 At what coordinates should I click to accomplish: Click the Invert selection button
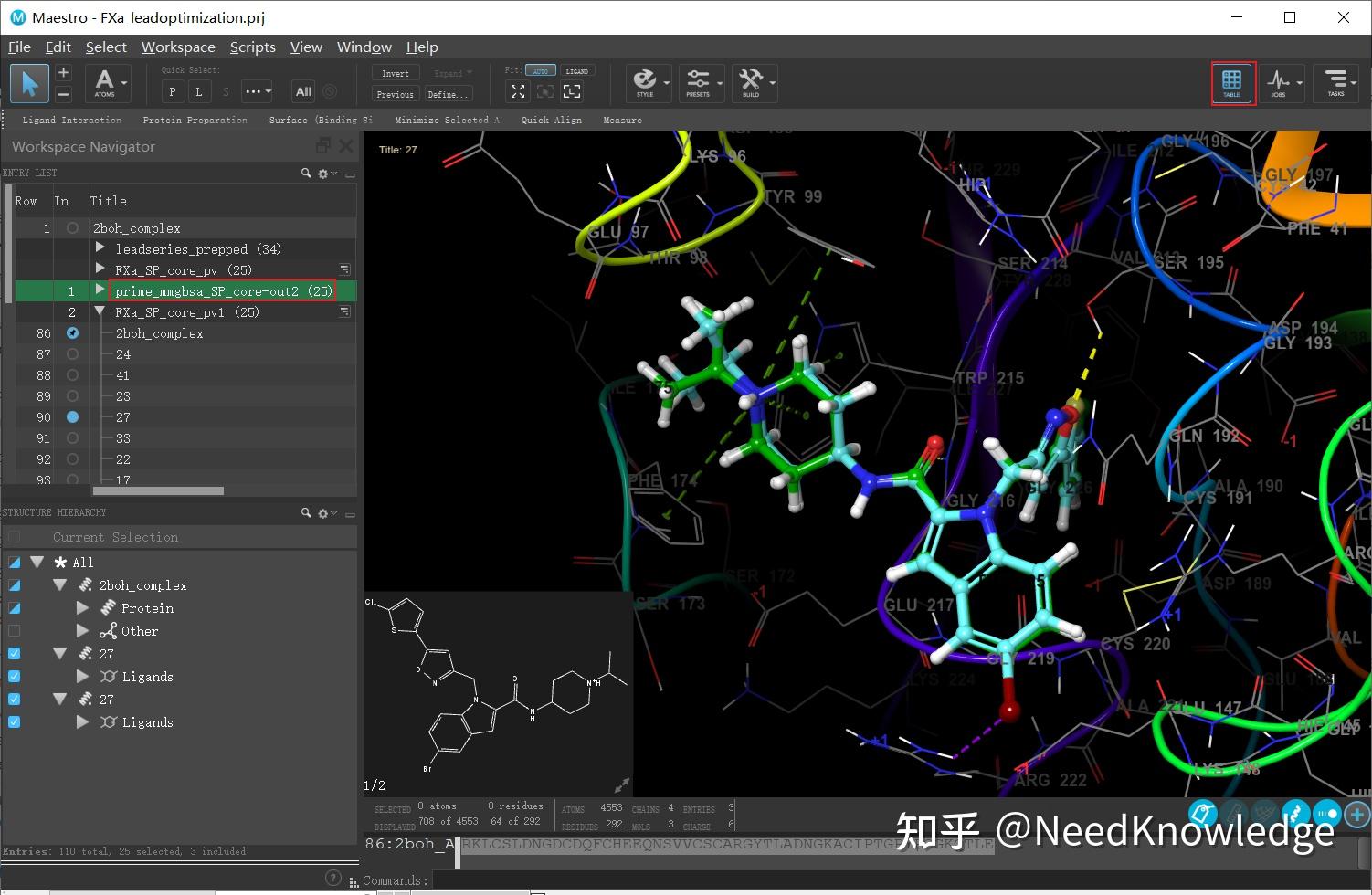click(x=394, y=72)
